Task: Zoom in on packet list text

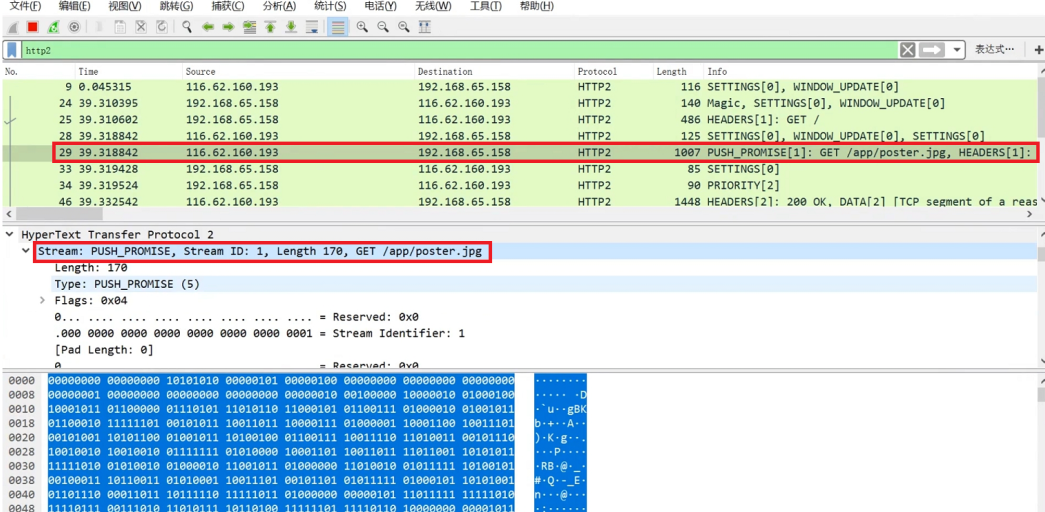Action: pyautogui.click(x=362, y=27)
